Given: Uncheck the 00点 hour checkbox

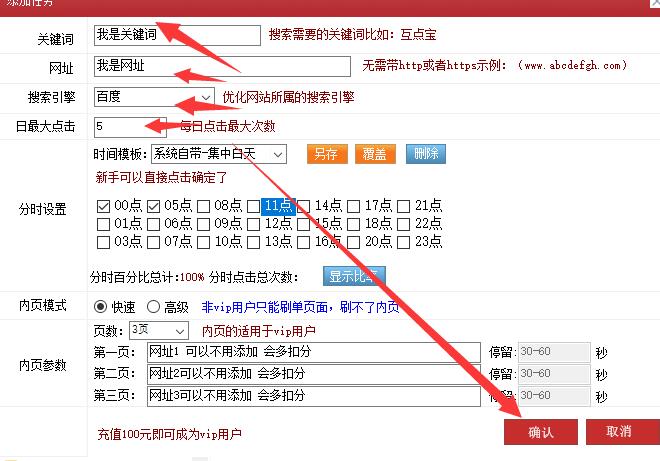Looking at the screenshot, I should pyautogui.click(x=104, y=206).
